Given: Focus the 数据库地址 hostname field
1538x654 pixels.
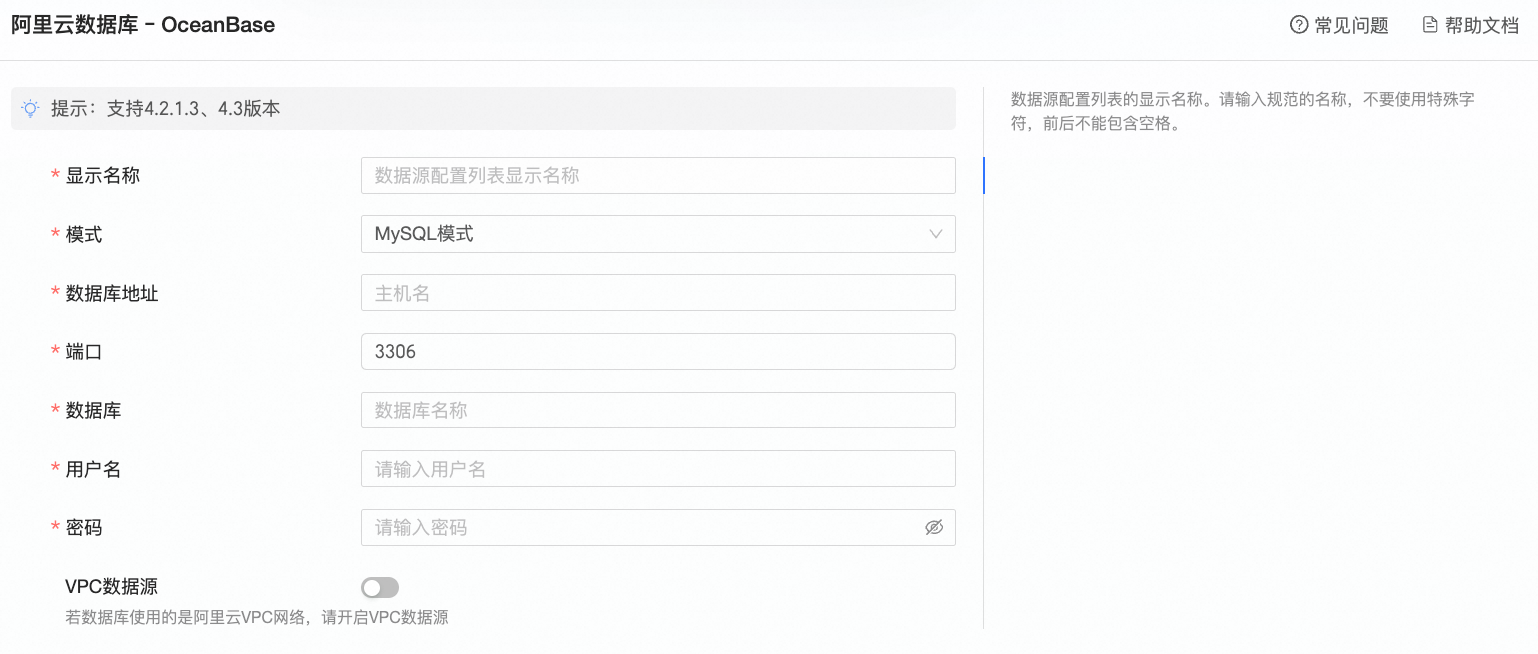Looking at the screenshot, I should click(x=658, y=293).
